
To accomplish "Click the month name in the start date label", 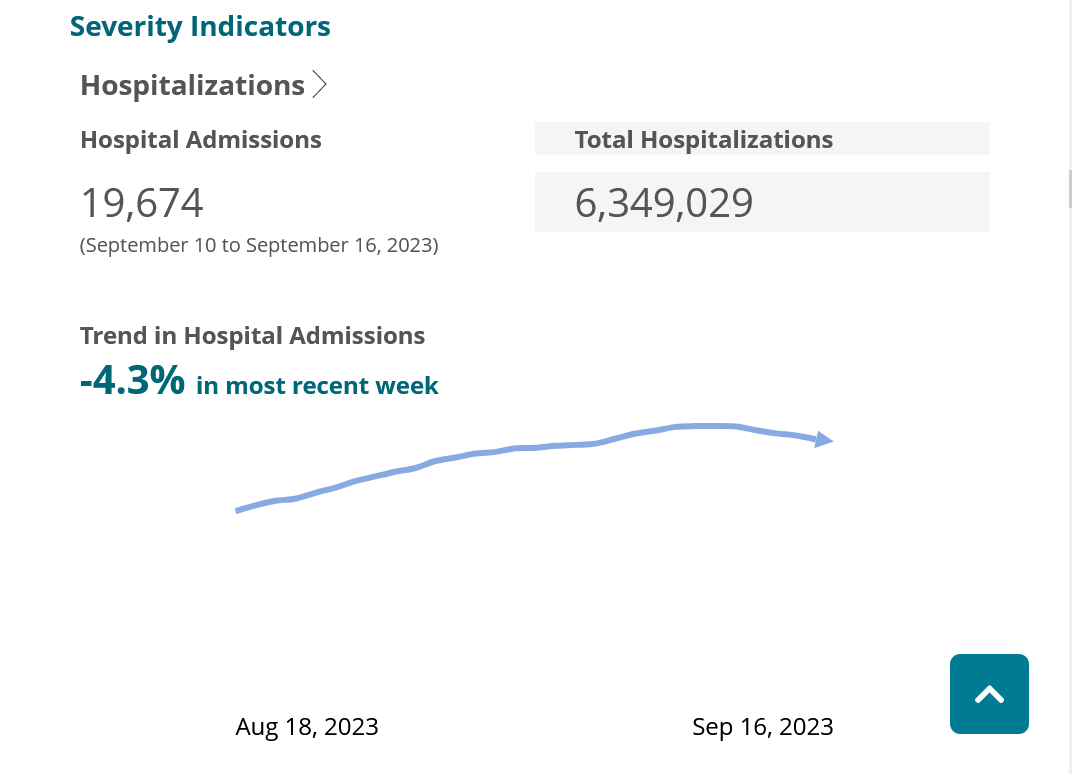I will [255, 726].
